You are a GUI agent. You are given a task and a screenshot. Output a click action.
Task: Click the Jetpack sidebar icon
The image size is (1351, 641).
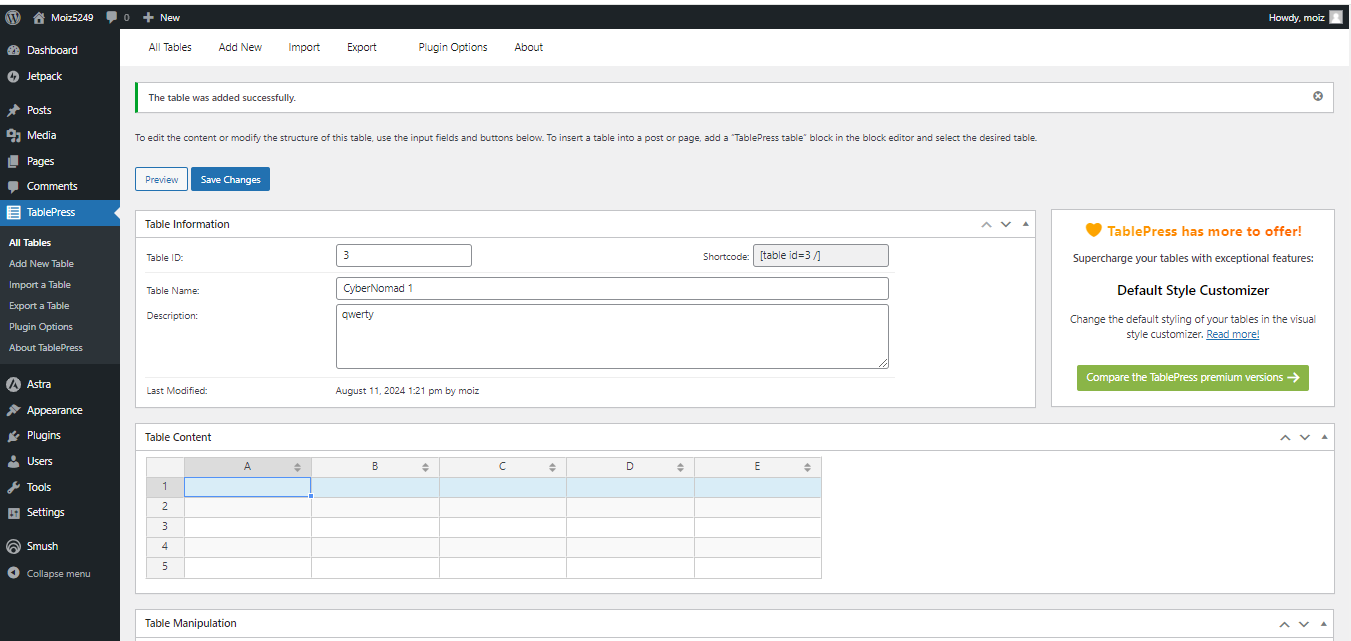coord(13,76)
